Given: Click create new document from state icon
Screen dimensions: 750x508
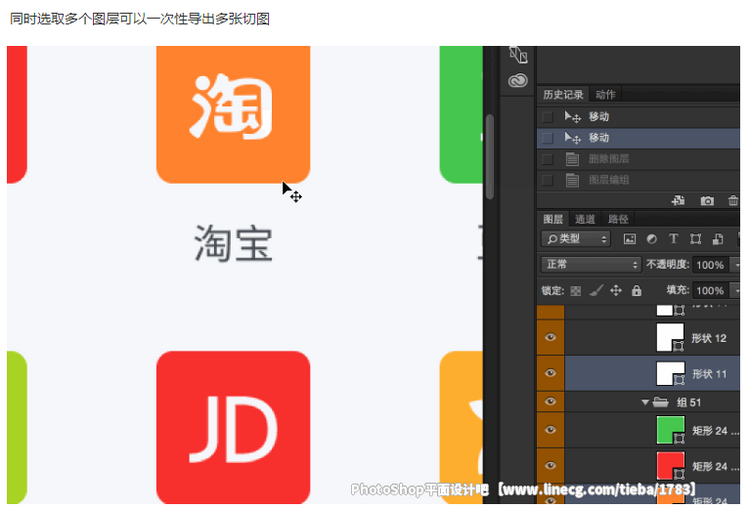Looking at the screenshot, I should click(x=678, y=200).
